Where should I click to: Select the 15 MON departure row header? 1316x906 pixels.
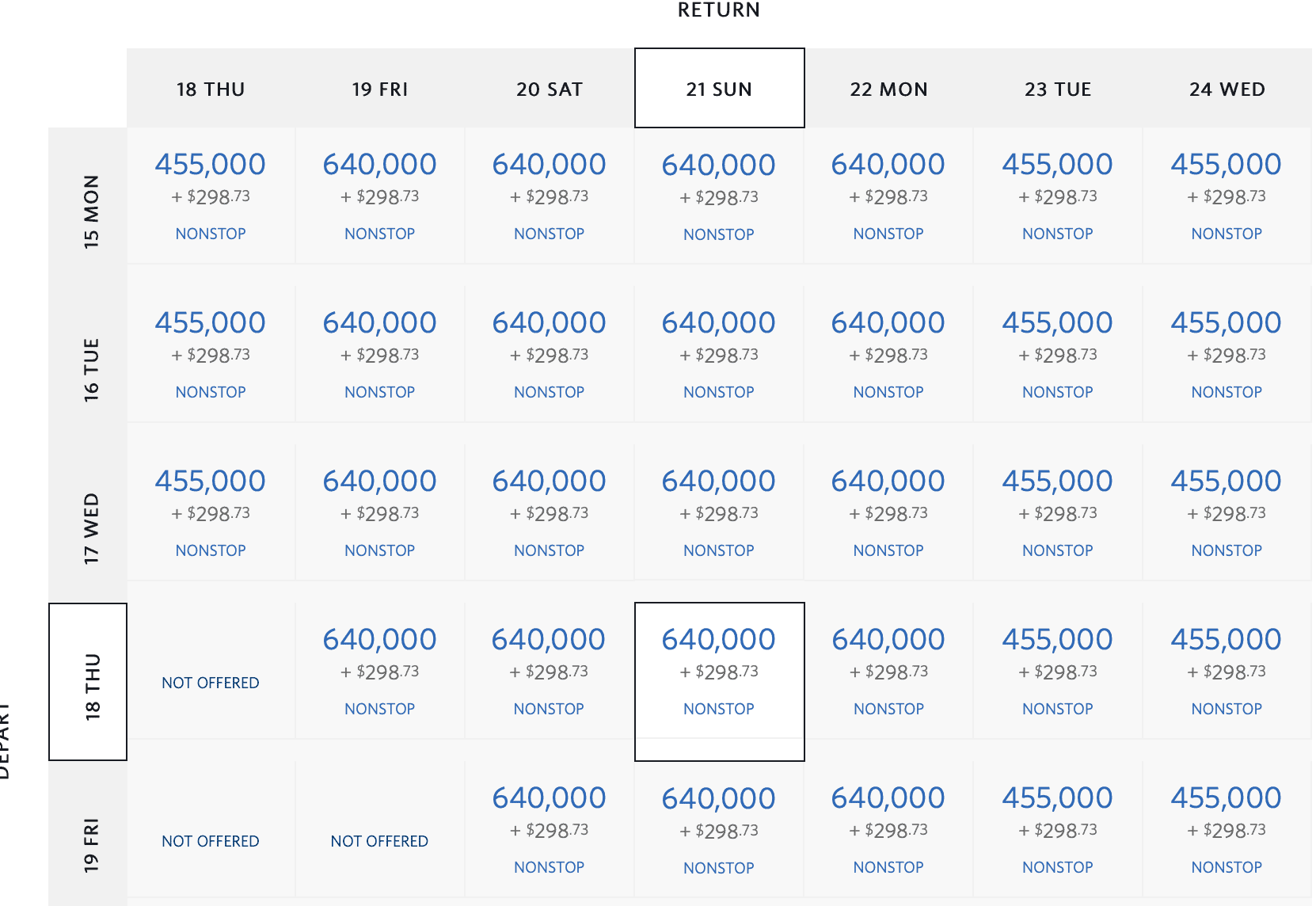pos(88,207)
